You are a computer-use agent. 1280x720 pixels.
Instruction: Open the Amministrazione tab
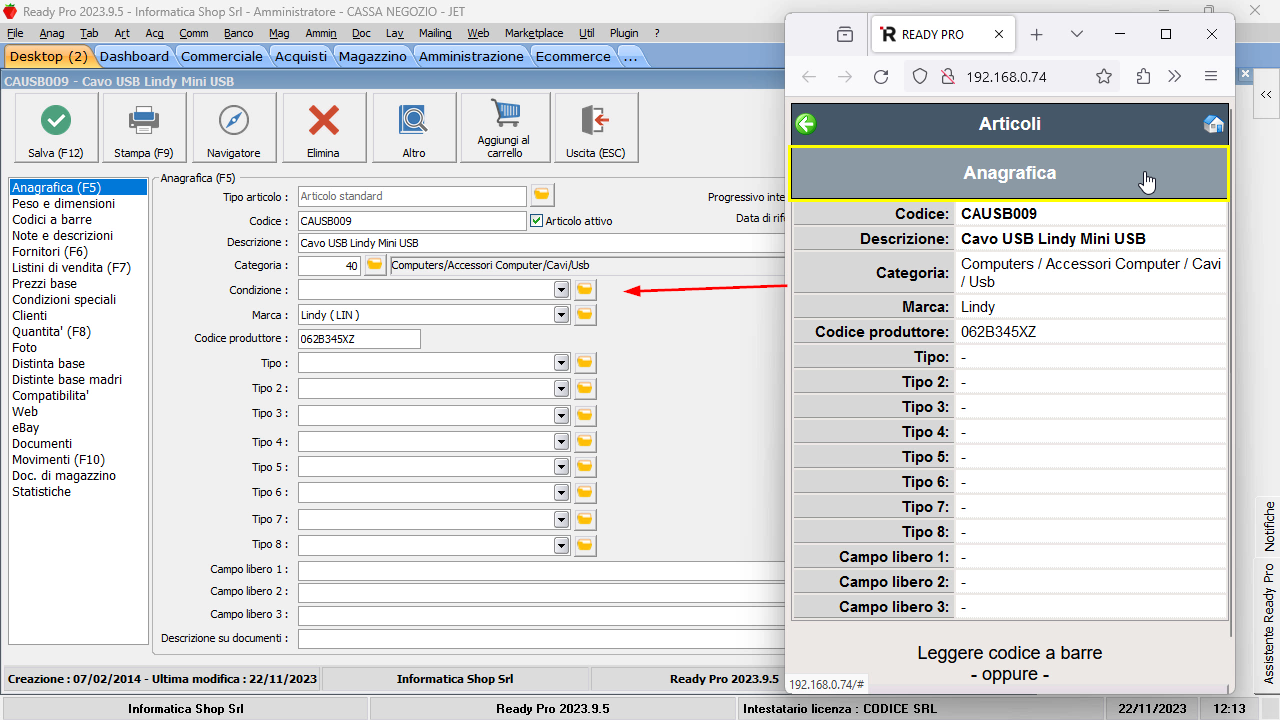[x=471, y=57]
